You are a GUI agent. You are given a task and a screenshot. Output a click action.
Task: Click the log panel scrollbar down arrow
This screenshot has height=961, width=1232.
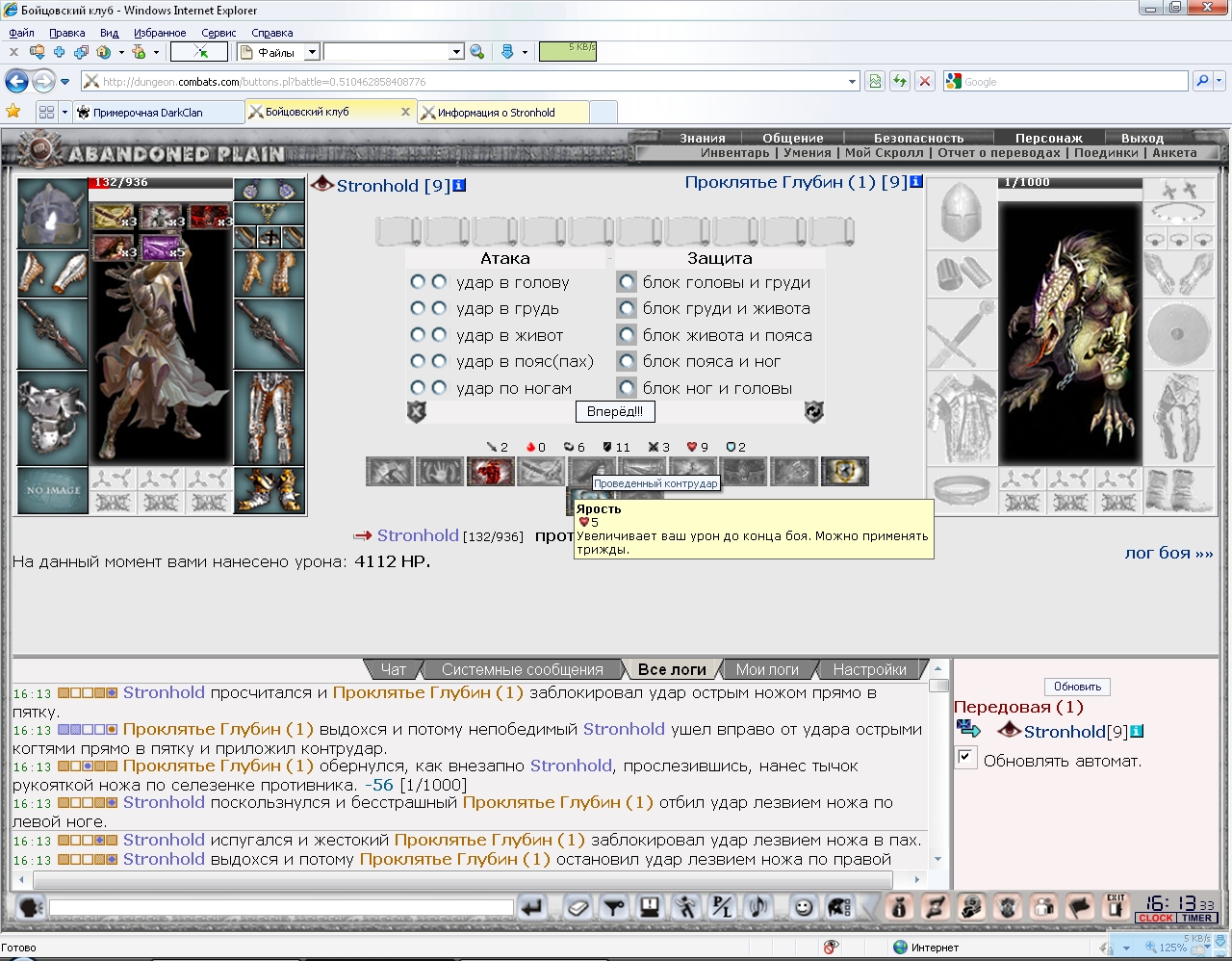[x=938, y=860]
